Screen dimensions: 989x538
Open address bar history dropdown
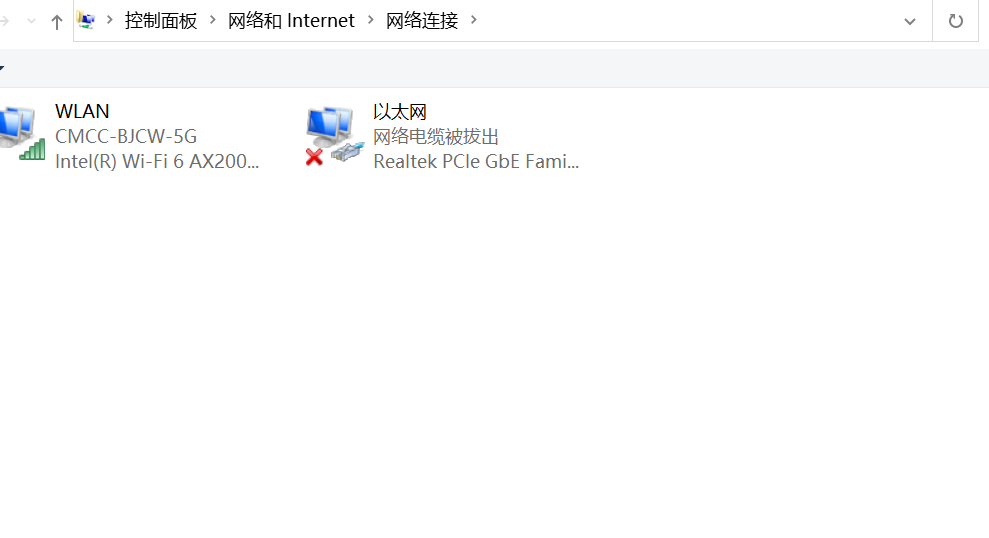point(910,21)
